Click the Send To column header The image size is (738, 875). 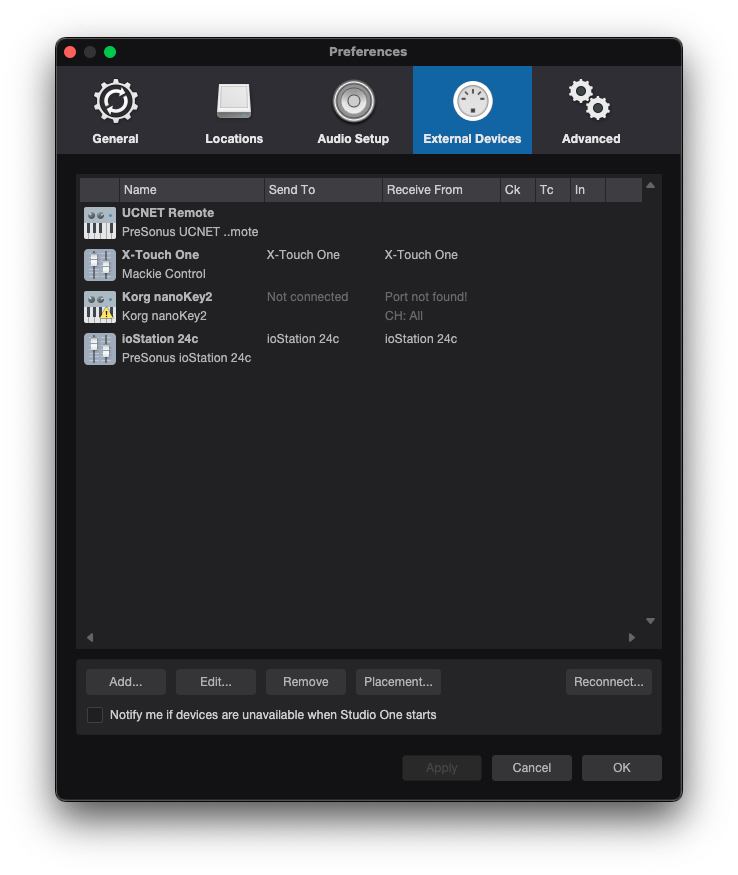tap(323, 190)
